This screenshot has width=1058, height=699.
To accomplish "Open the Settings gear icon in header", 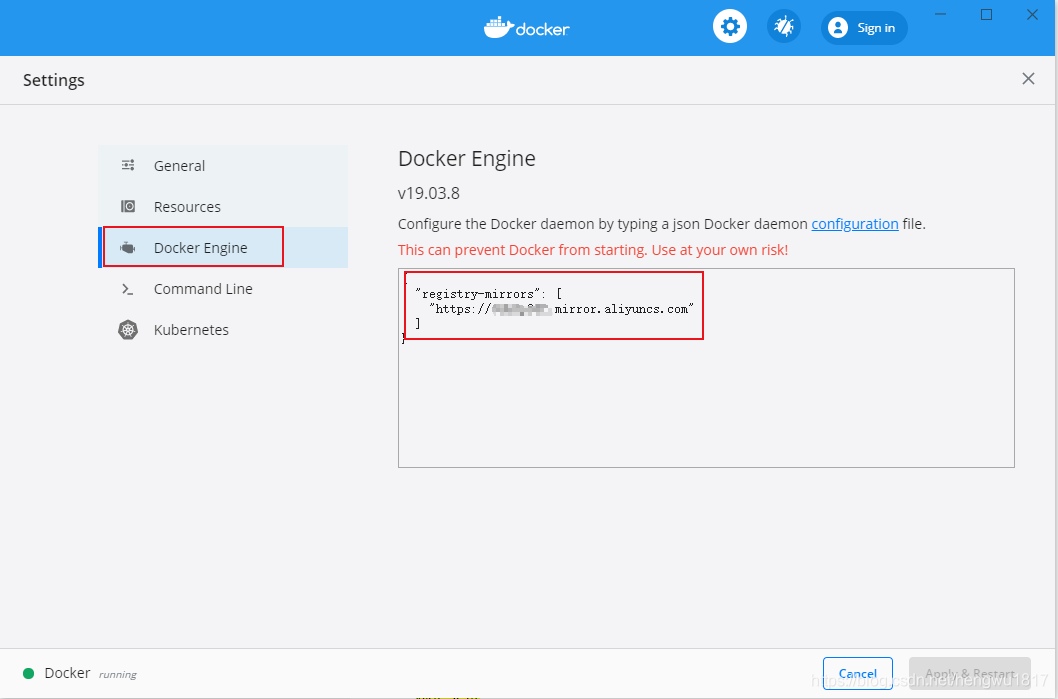I will coord(730,28).
